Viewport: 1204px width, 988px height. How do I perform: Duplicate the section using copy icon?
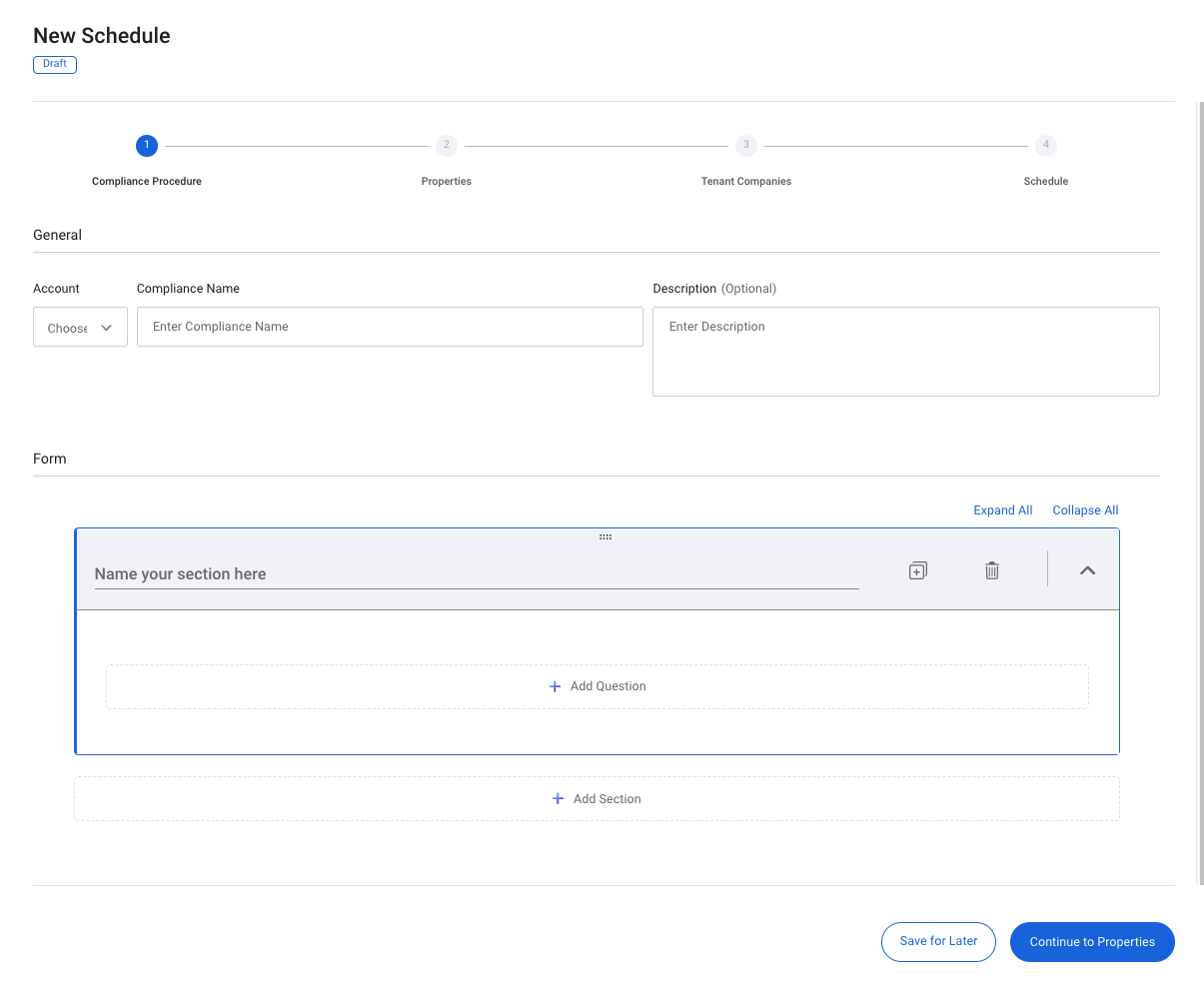point(917,570)
